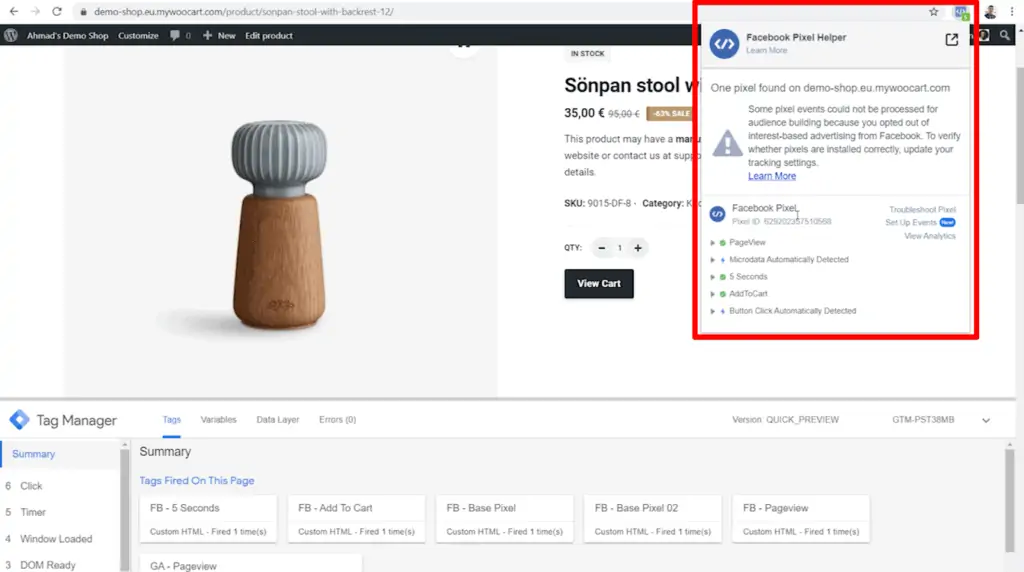1024x572 pixels.
Task: Click the padlock icon in the address bar
Action: click(83, 12)
